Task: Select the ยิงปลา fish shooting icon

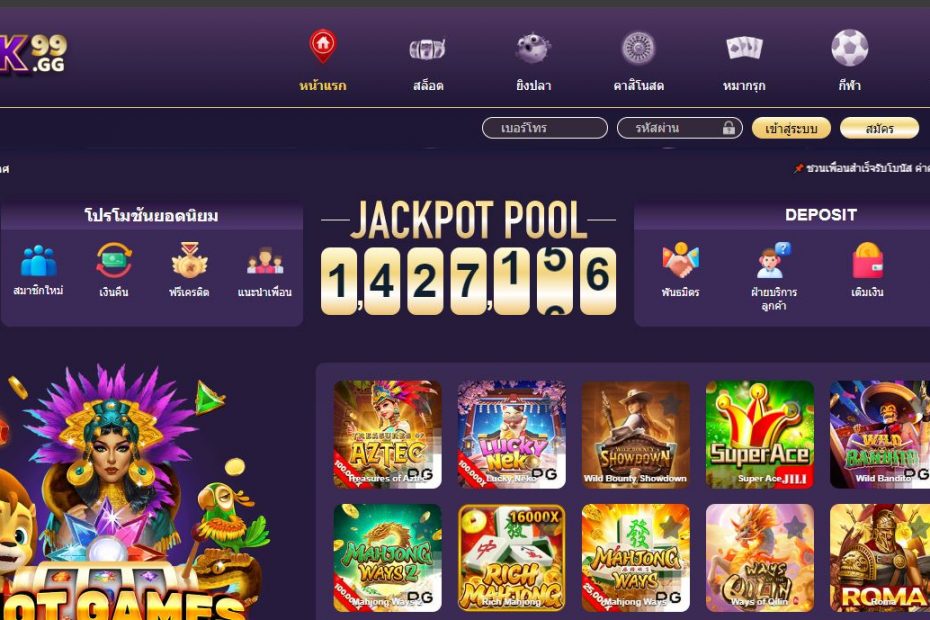Action: (x=533, y=47)
